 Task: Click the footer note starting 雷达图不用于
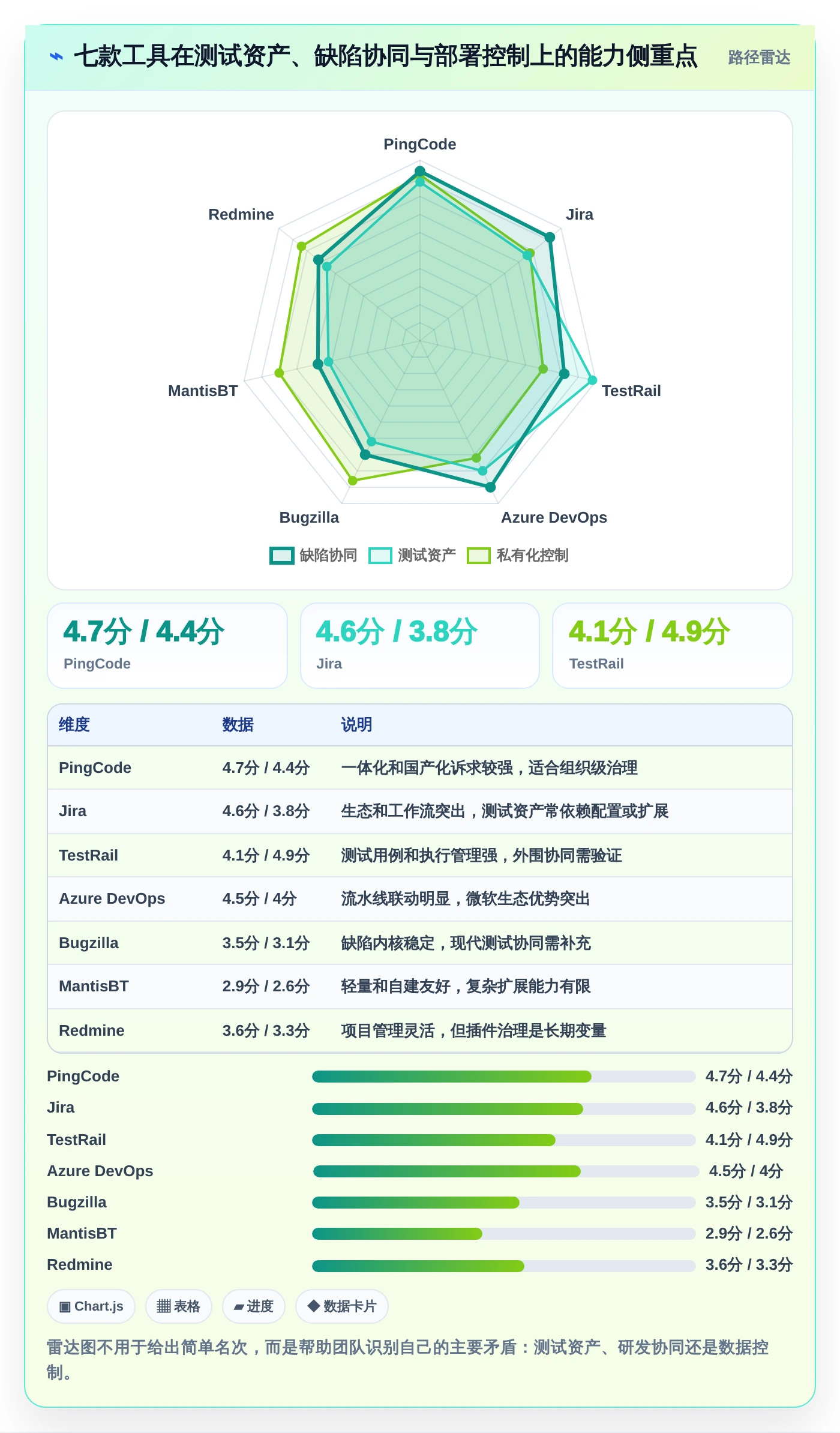[x=408, y=1360]
